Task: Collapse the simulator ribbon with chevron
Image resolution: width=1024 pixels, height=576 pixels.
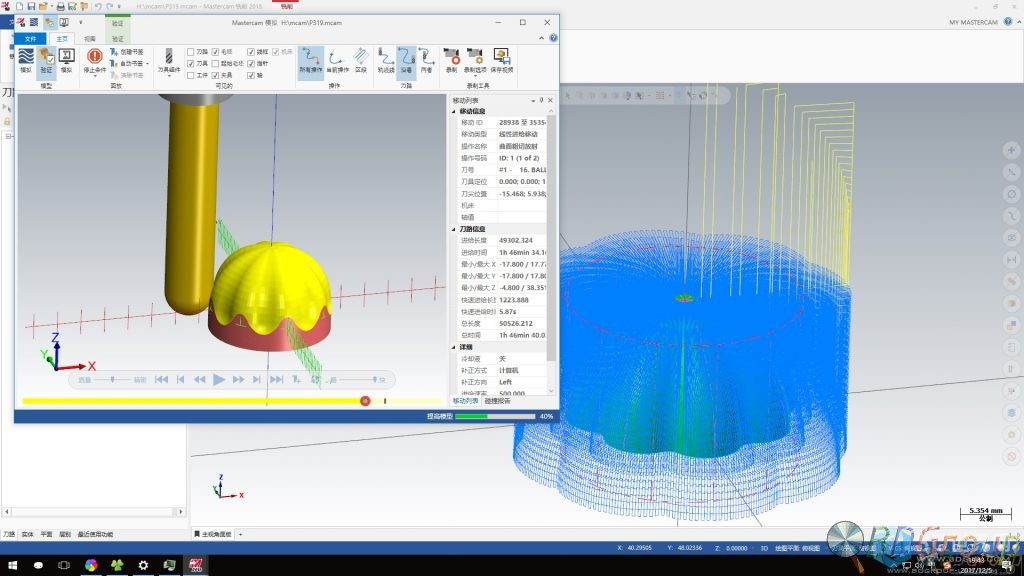Action: [x=541, y=38]
